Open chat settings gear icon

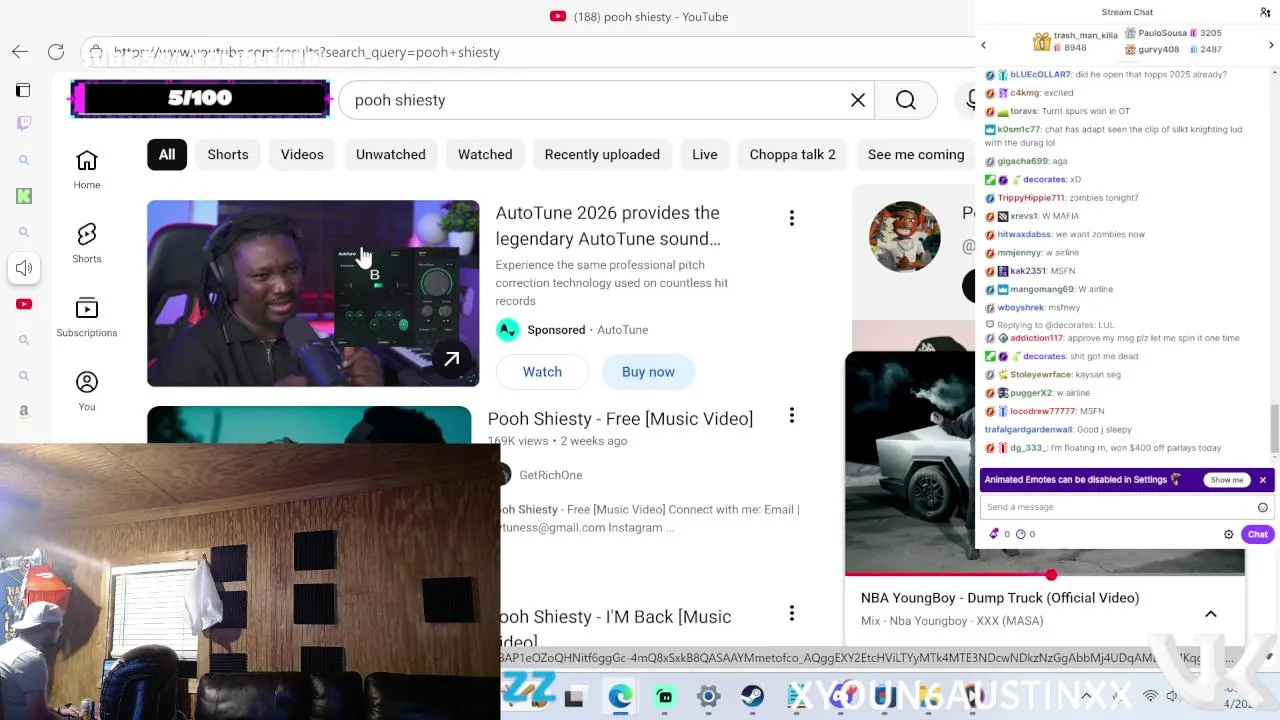pos(1229,534)
